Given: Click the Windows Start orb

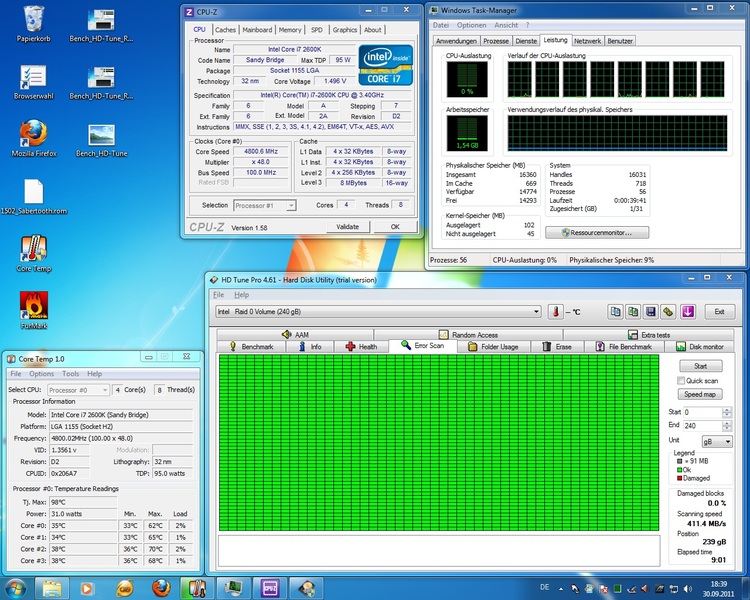Looking at the screenshot, I should [15, 588].
